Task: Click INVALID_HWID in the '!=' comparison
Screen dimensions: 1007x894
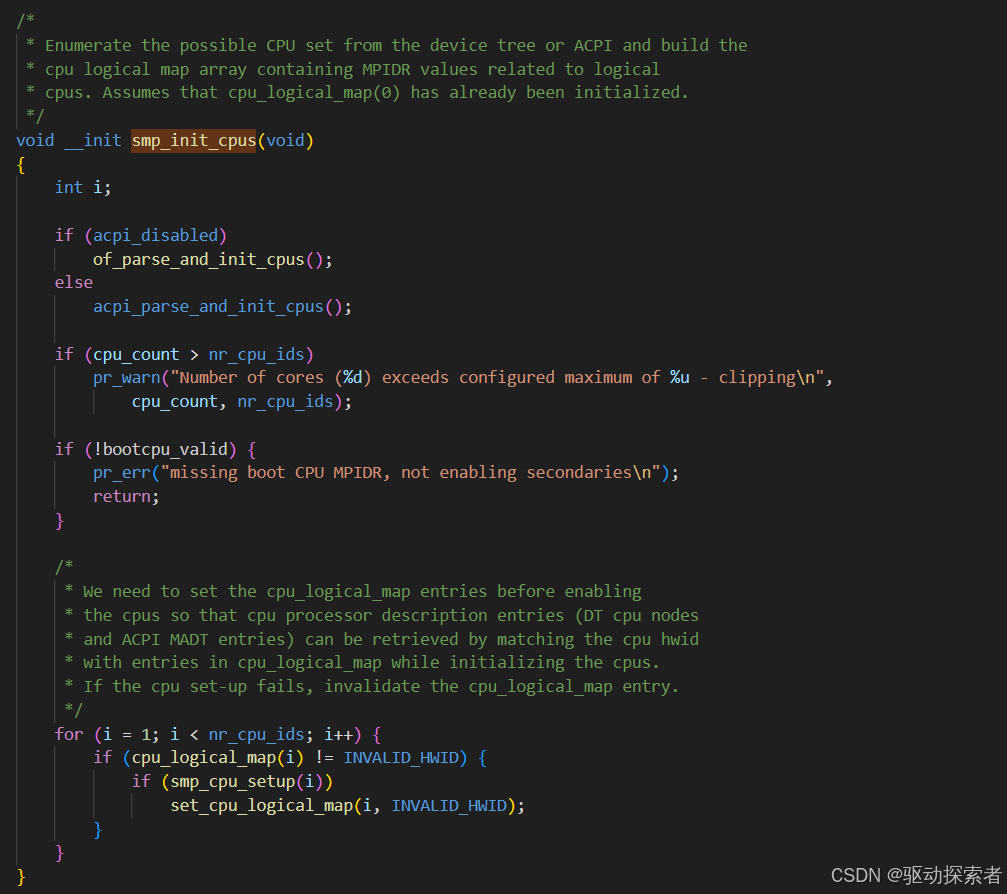Action: pyautogui.click(x=401, y=758)
